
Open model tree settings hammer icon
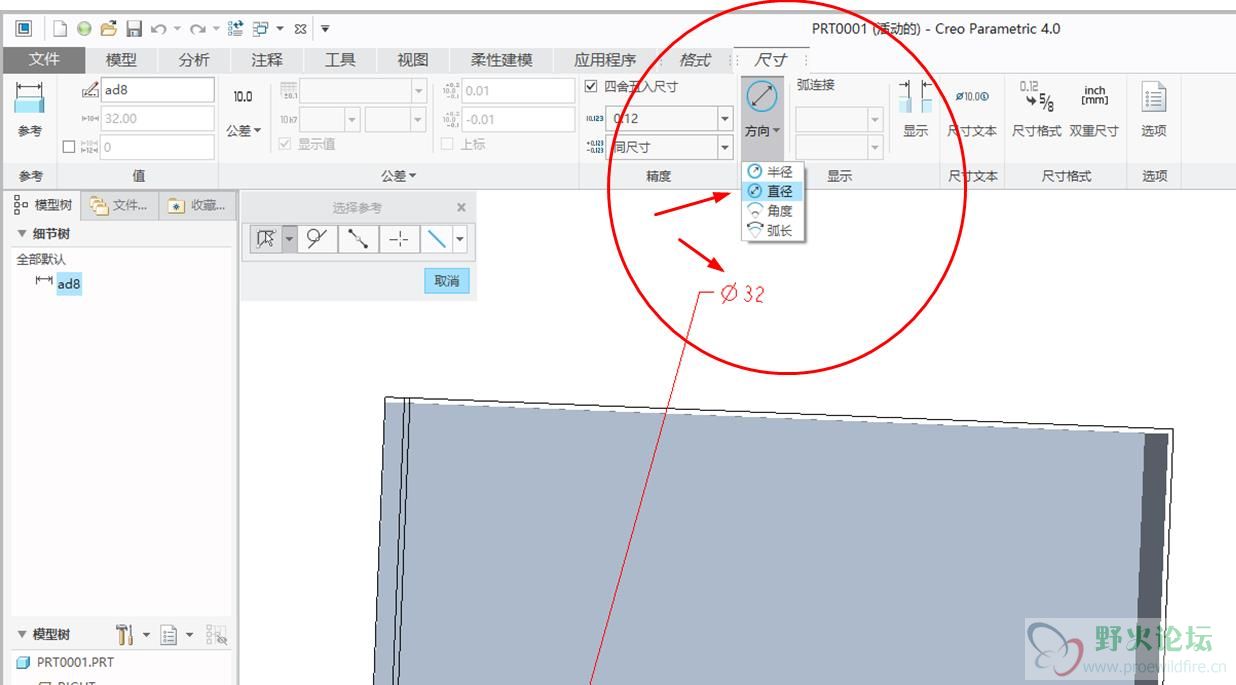point(125,634)
